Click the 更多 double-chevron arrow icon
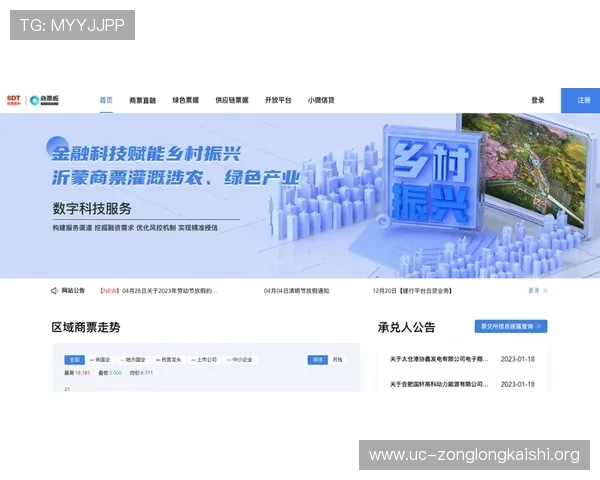600x480 pixels. tap(545, 291)
